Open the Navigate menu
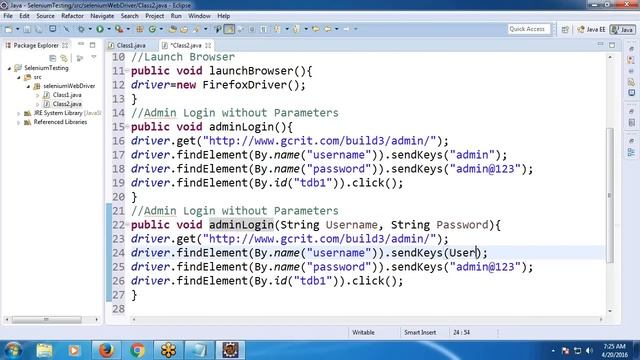 click(x=102, y=16)
